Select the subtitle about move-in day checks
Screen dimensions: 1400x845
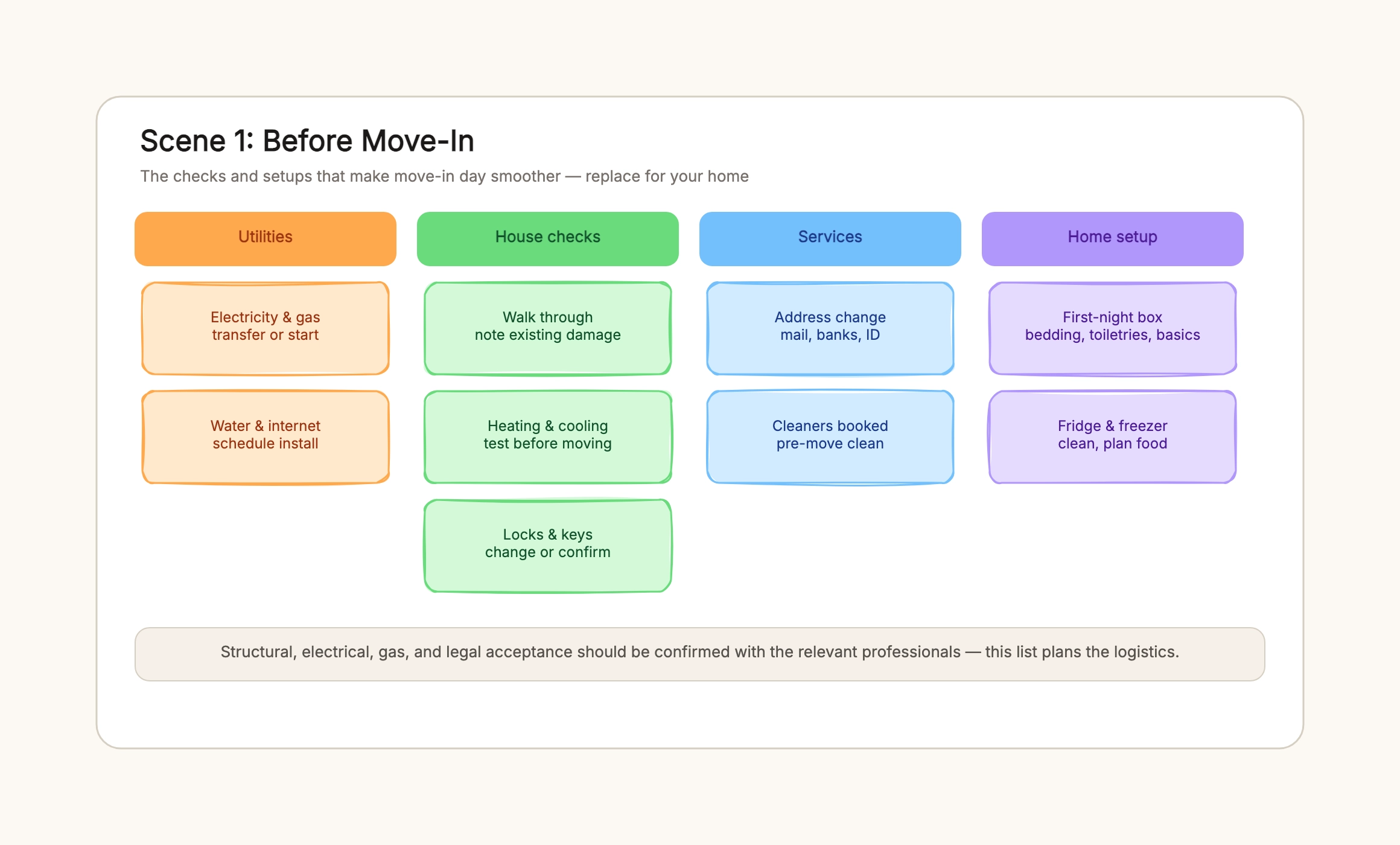[x=444, y=176]
